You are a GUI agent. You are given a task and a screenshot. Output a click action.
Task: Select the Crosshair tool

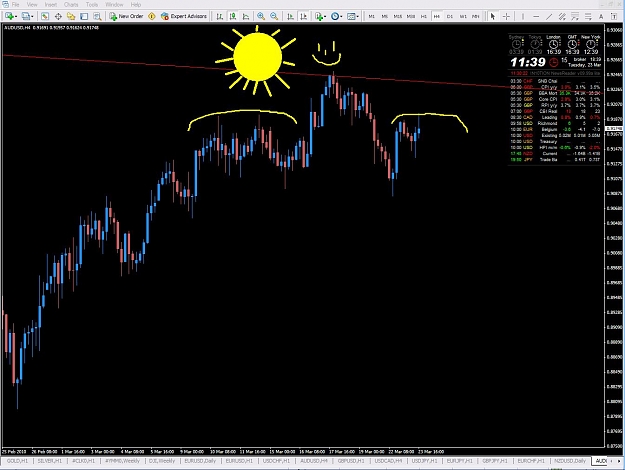point(506,16)
